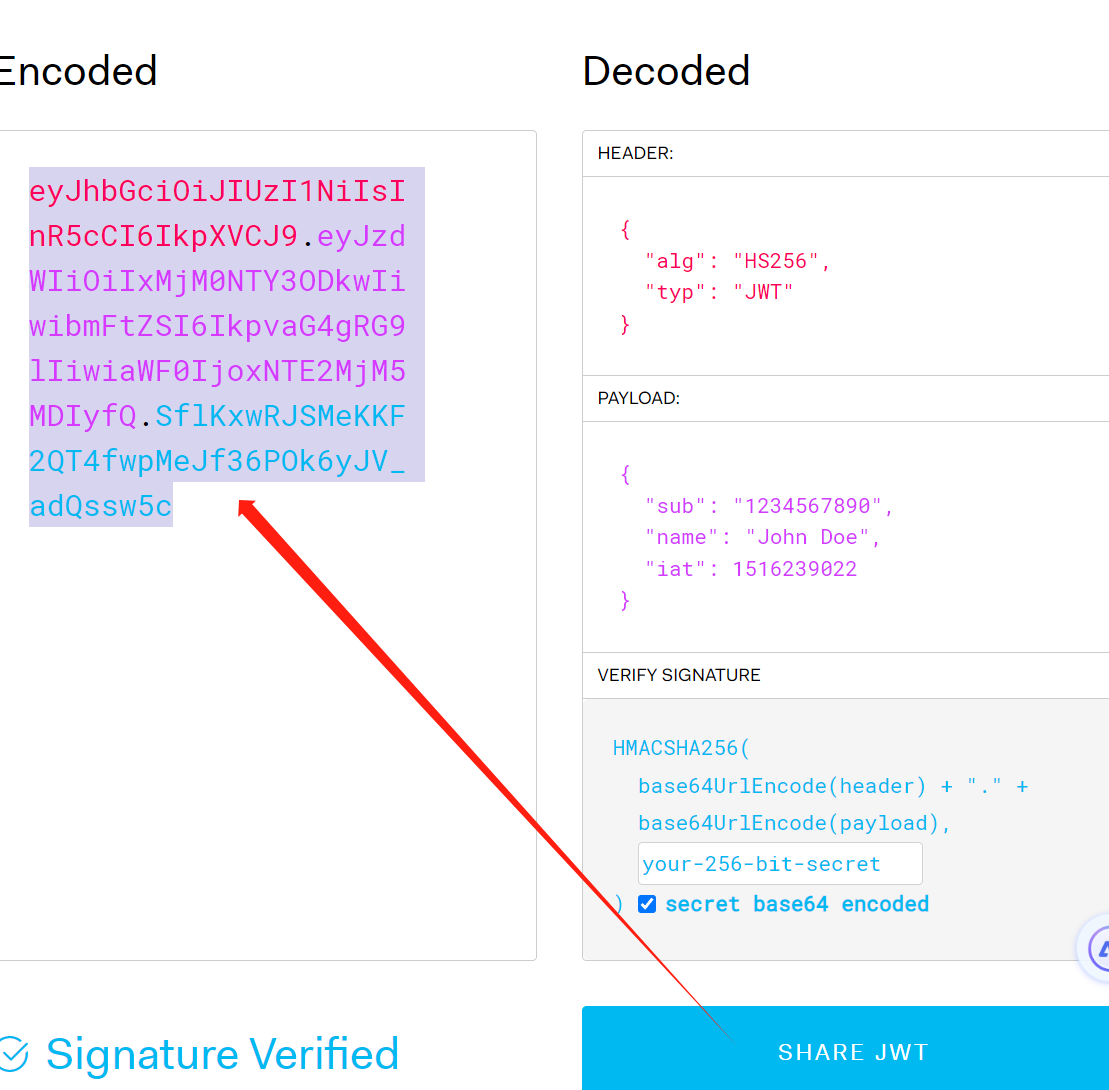Select the PAYLOAD section label
1109x1090 pixels.
639,398
